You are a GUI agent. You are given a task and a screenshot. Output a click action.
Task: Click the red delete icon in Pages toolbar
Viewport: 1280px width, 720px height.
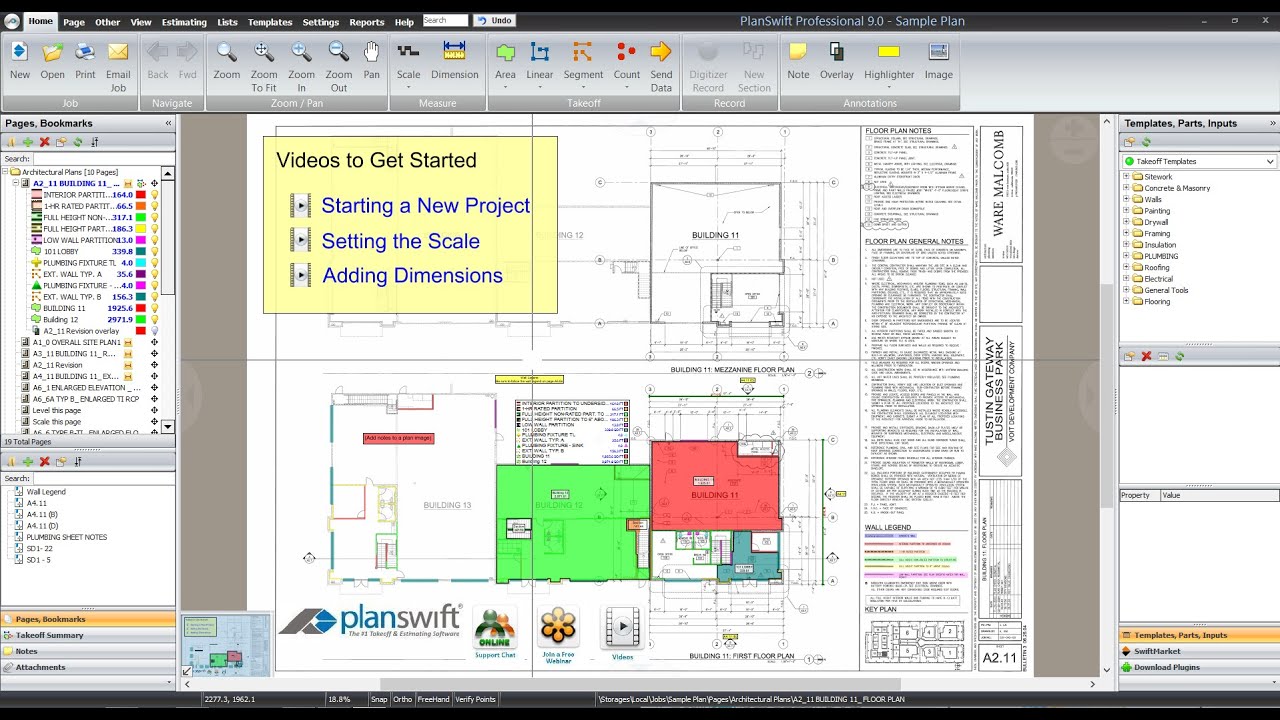(44, 142)
